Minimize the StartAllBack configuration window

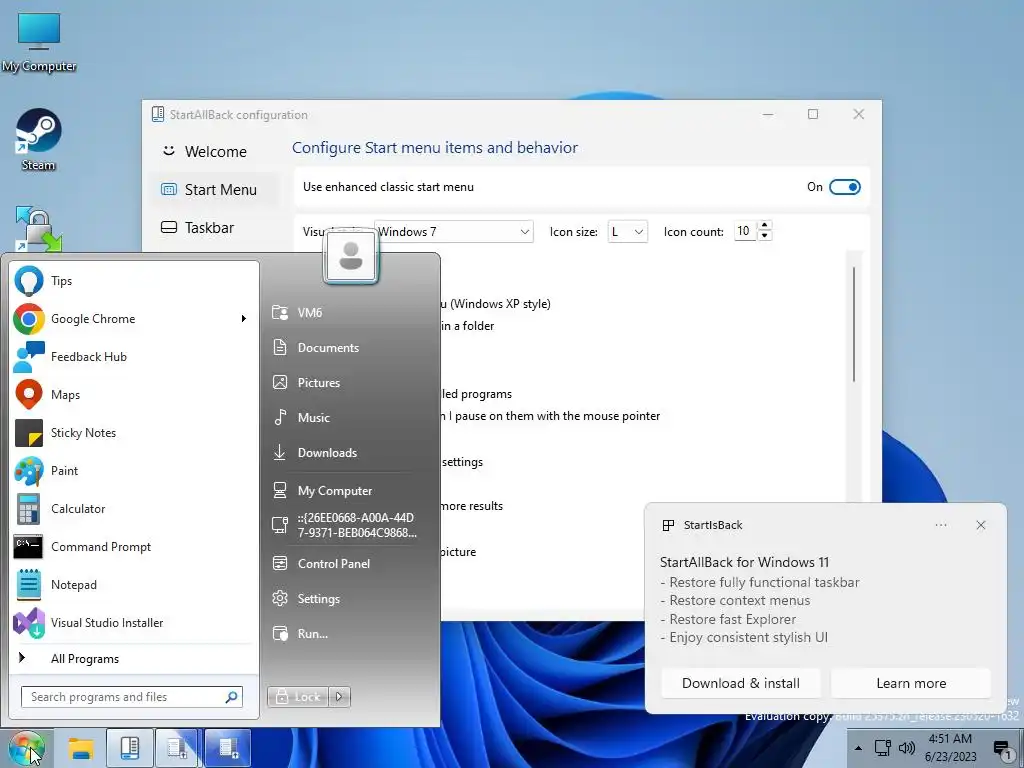click(x=768, y=114)
